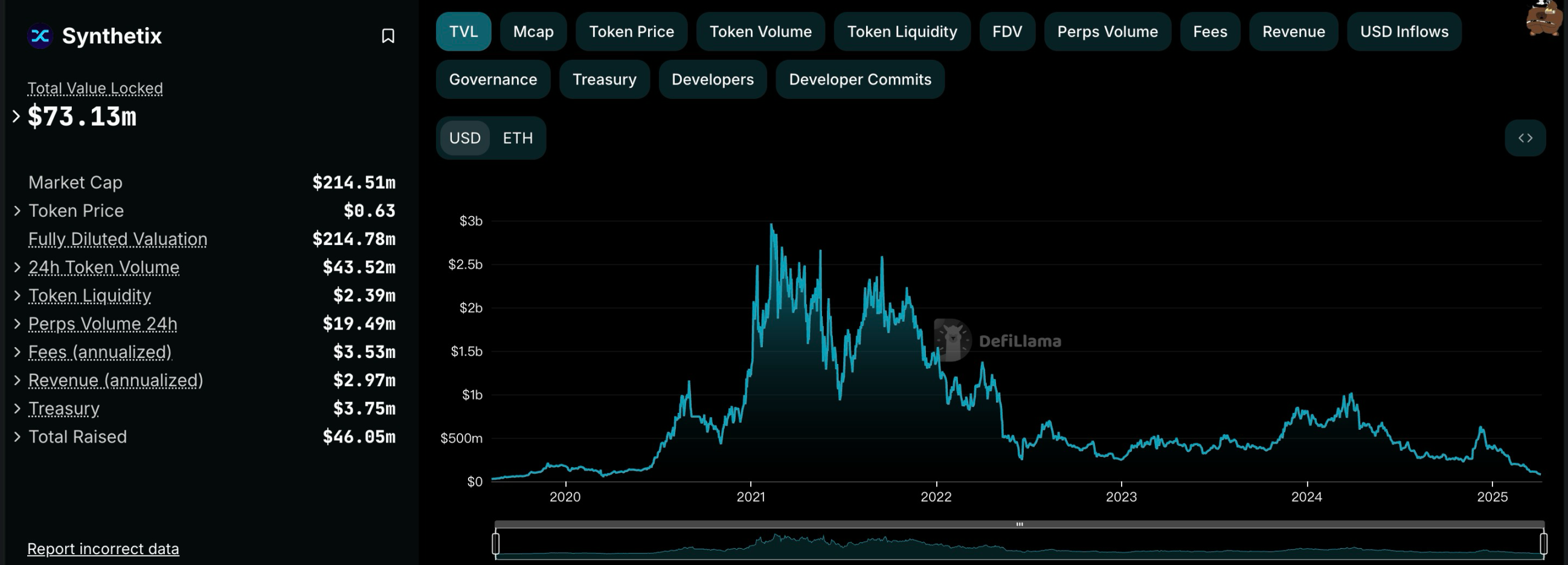Expand the Fees (annualized) row

(17, 352)
